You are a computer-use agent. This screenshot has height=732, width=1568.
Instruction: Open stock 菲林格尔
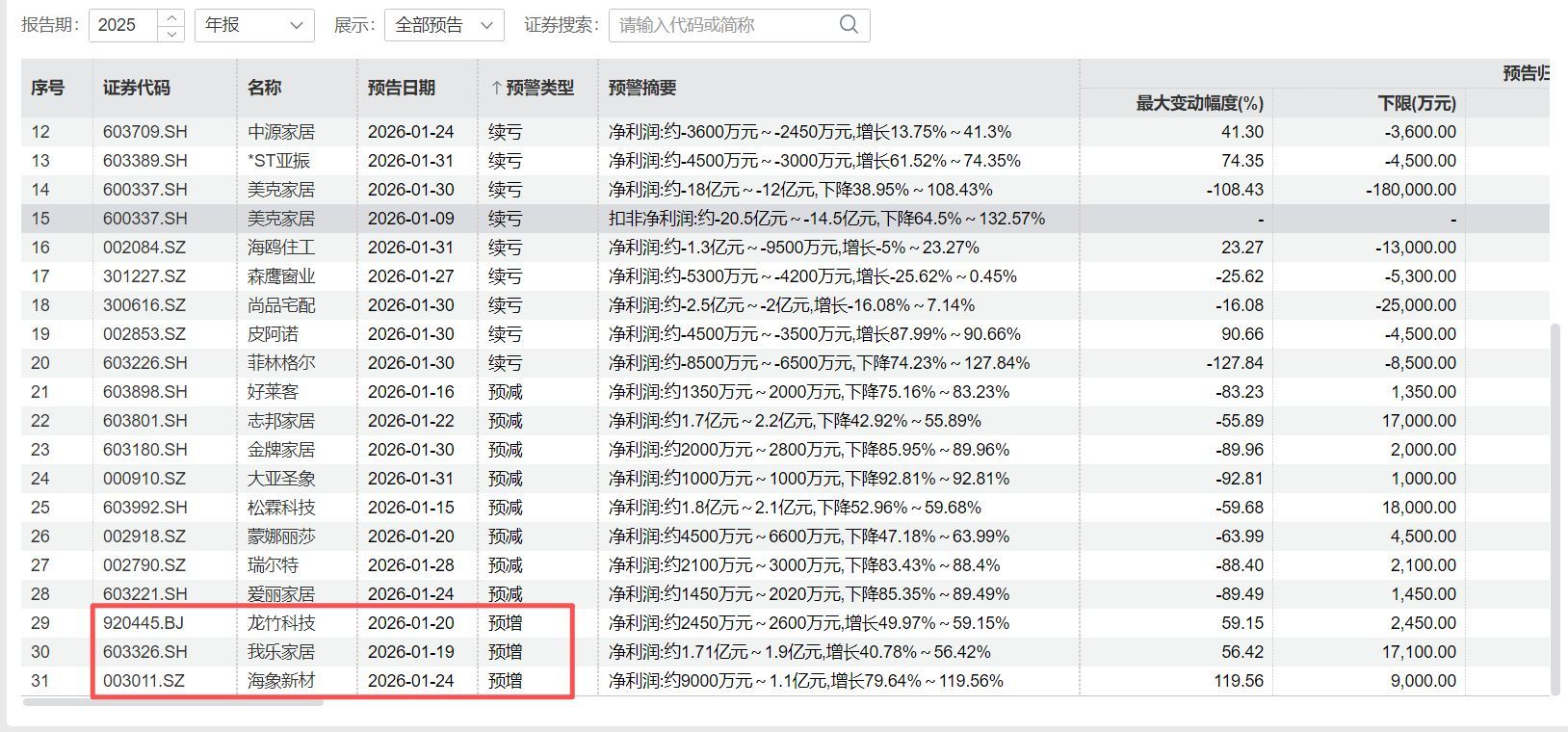pyautogui.click(x=281, y=363)
